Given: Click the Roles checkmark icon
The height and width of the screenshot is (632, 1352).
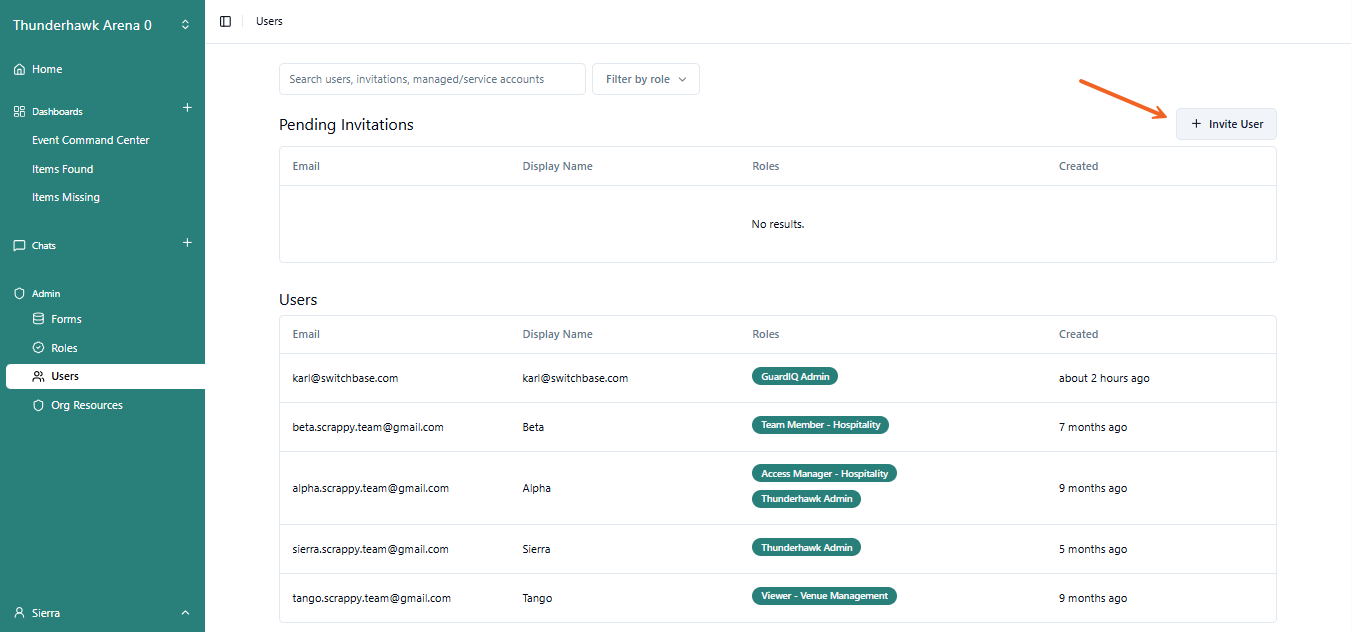Looking at the screenshot, I should pyautogui.click(x=39, y=348).
